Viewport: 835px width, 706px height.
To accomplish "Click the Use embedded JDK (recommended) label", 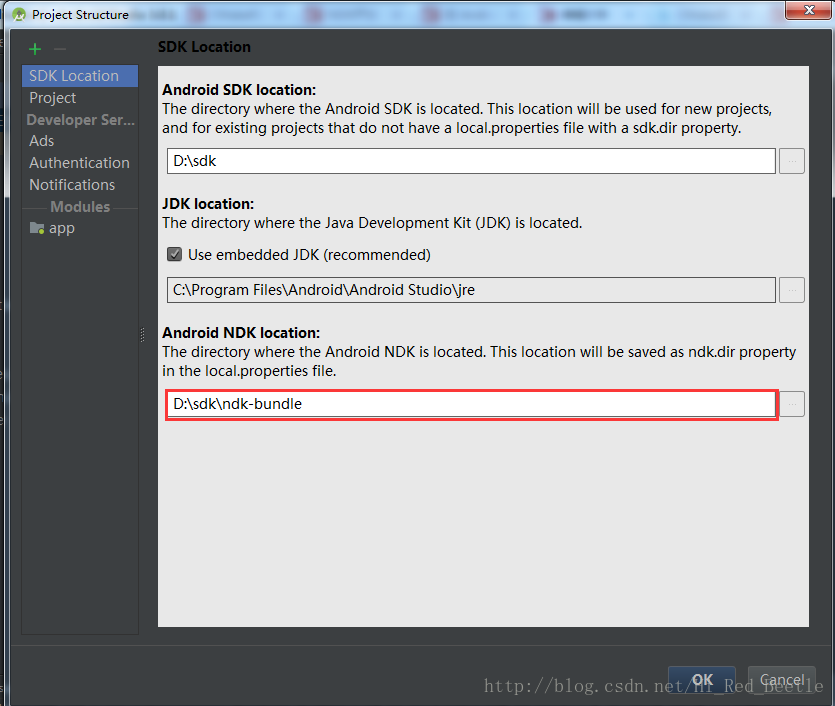I will point(309,255).
